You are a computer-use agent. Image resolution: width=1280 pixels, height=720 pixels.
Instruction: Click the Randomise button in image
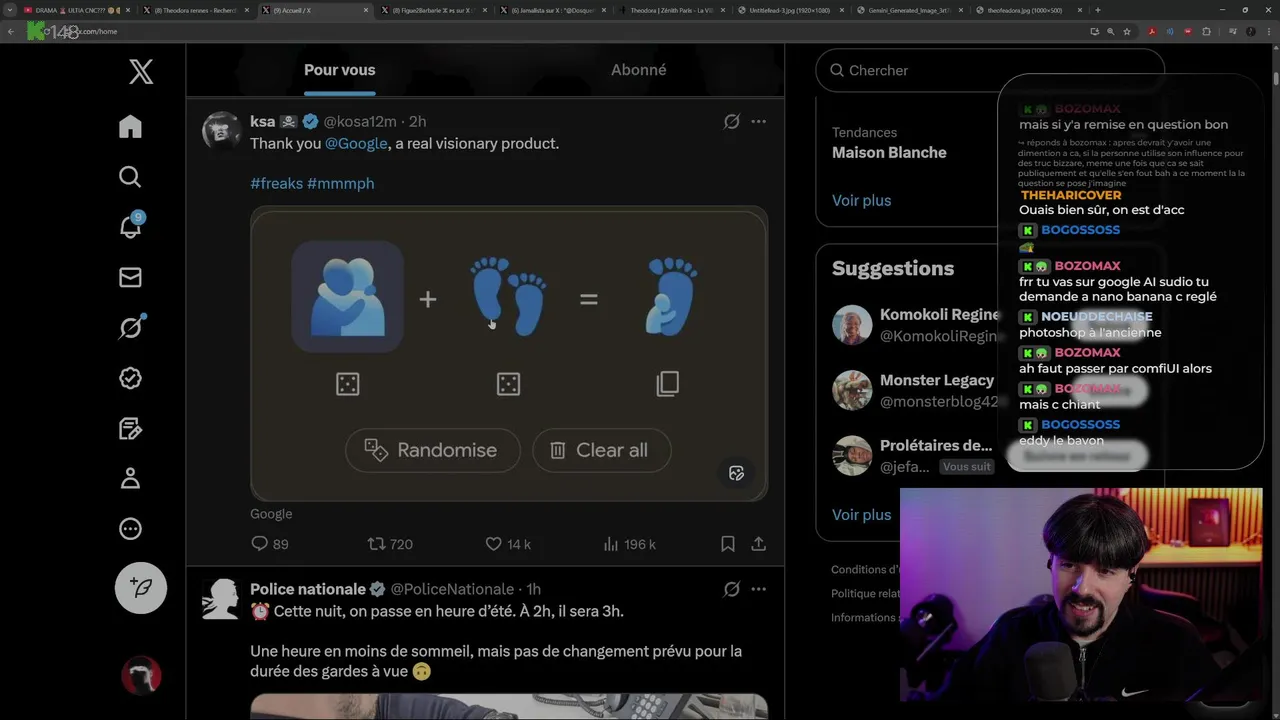click(433, 450)
